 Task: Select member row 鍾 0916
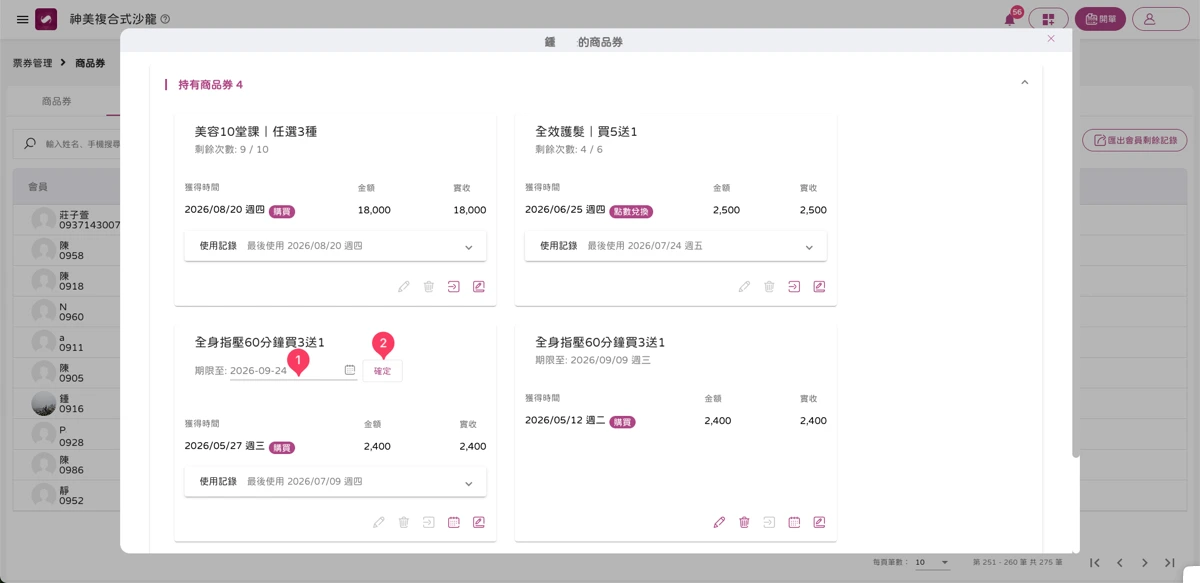pyautogui.click(x=66, y=403)
